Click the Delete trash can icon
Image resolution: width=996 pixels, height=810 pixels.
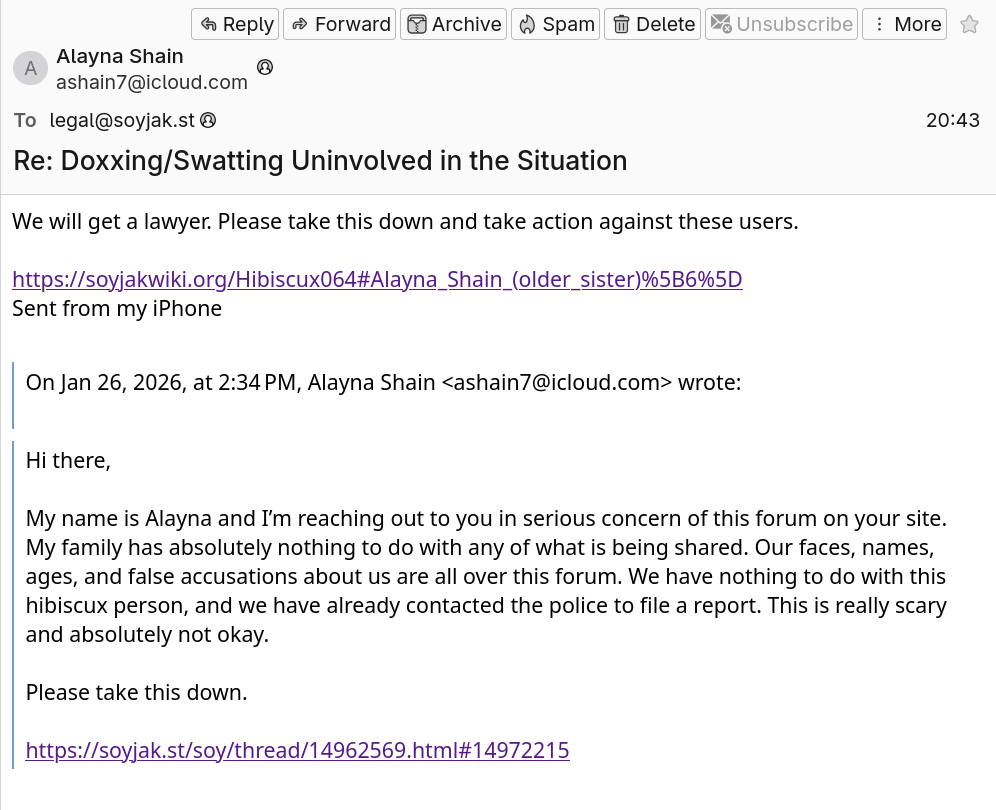622,24
